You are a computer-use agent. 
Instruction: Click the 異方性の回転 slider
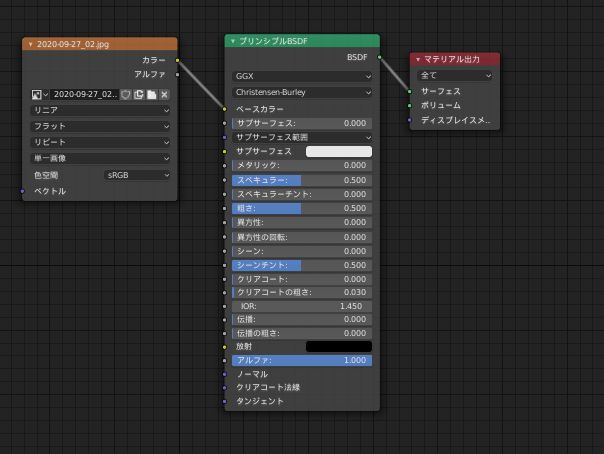click(x=302, y=237)
